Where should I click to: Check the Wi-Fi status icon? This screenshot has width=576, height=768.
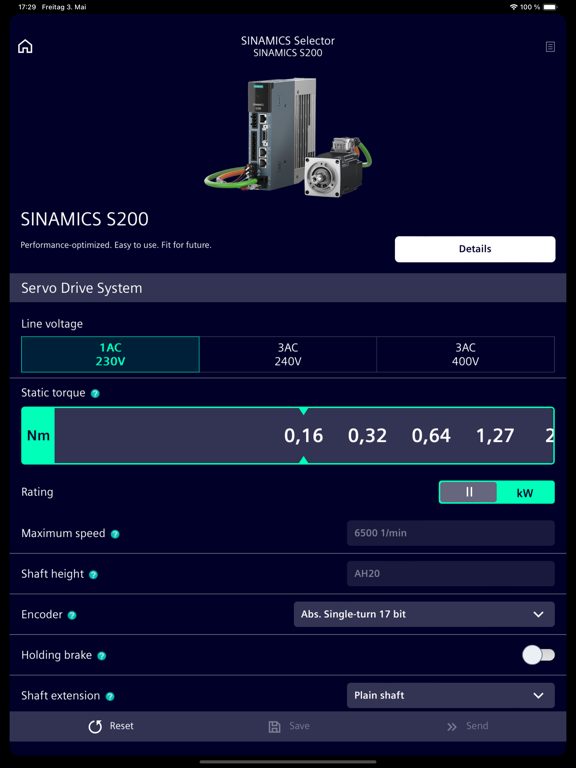pos(513,7)
